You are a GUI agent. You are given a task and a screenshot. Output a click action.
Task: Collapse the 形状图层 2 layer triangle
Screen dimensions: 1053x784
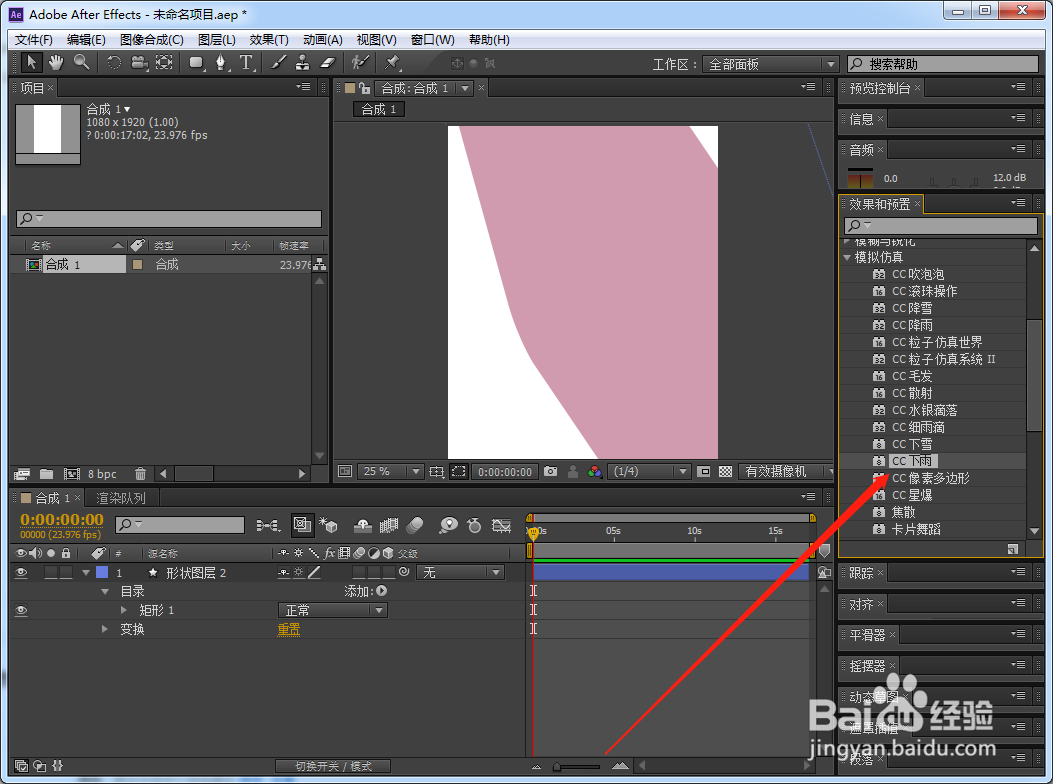86,573
